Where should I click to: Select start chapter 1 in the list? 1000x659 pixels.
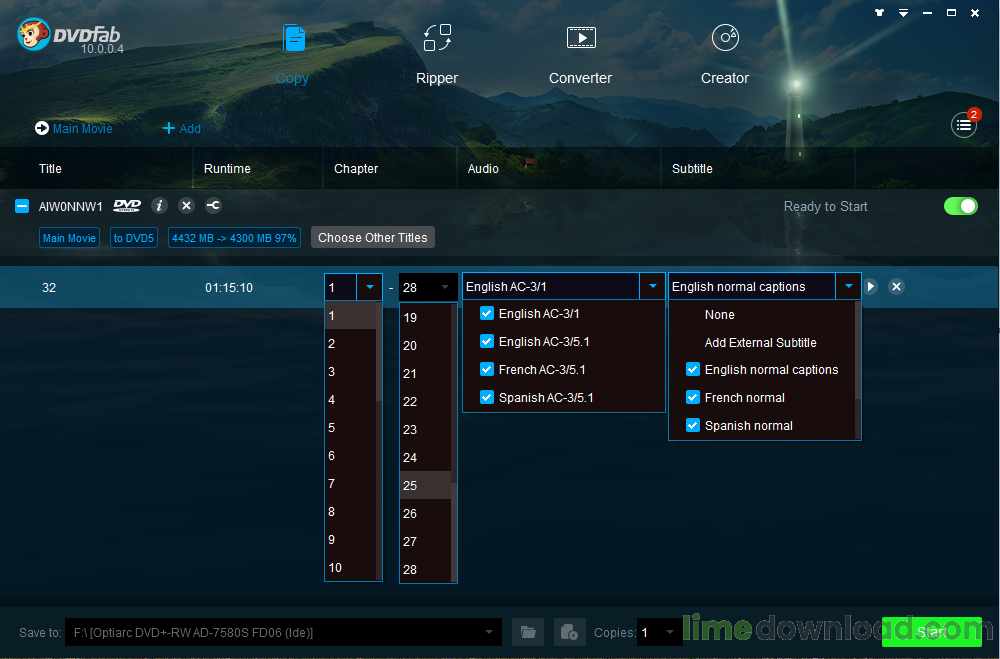[x=351, y=315]
